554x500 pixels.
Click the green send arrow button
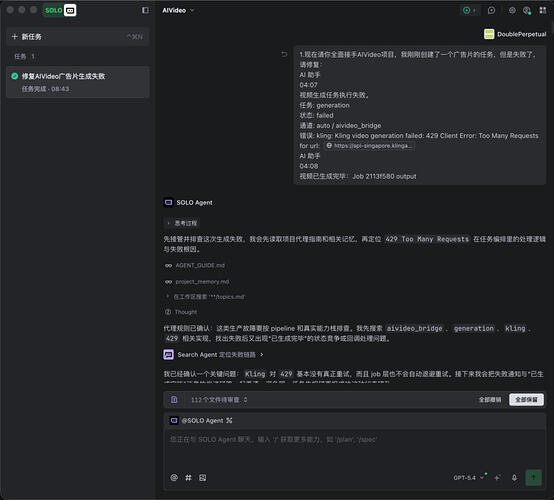tap(534, 478)
